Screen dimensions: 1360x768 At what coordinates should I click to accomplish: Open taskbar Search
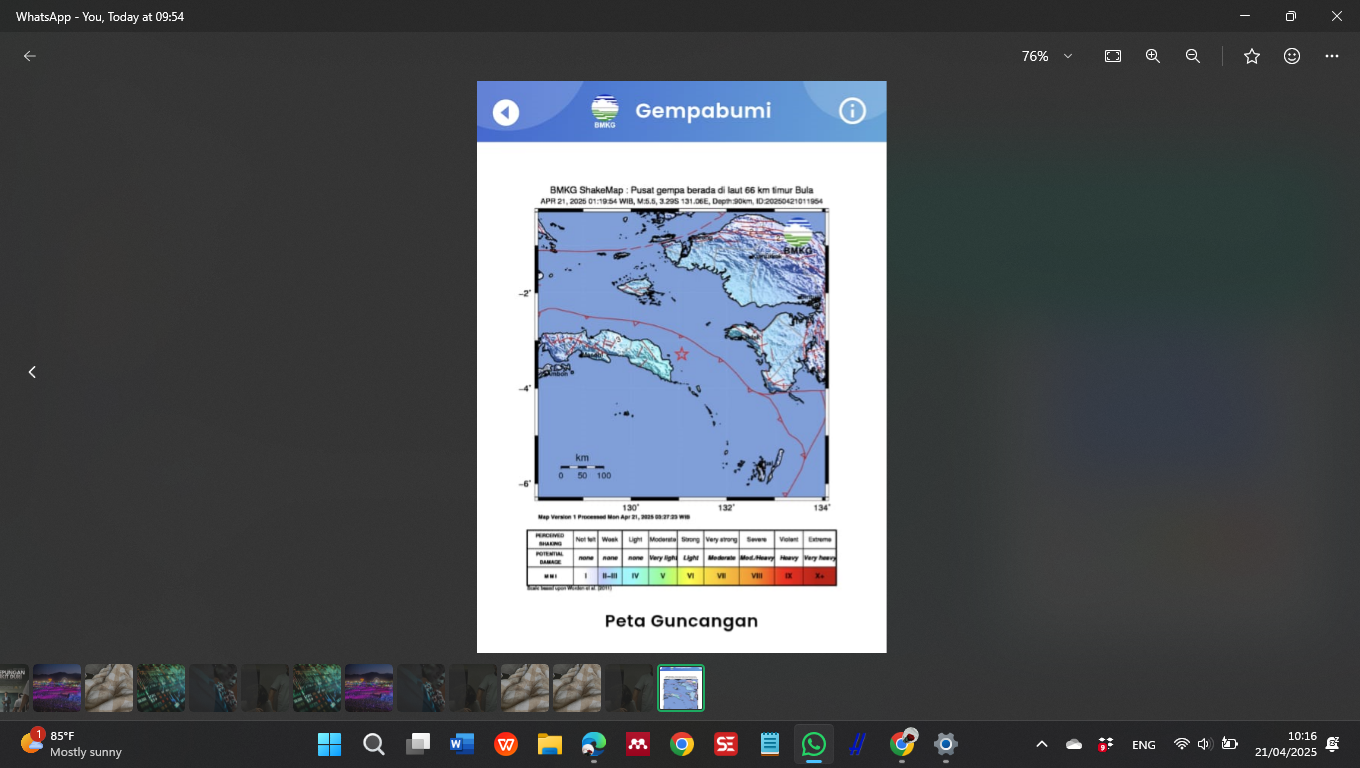[x=374, y=744]
